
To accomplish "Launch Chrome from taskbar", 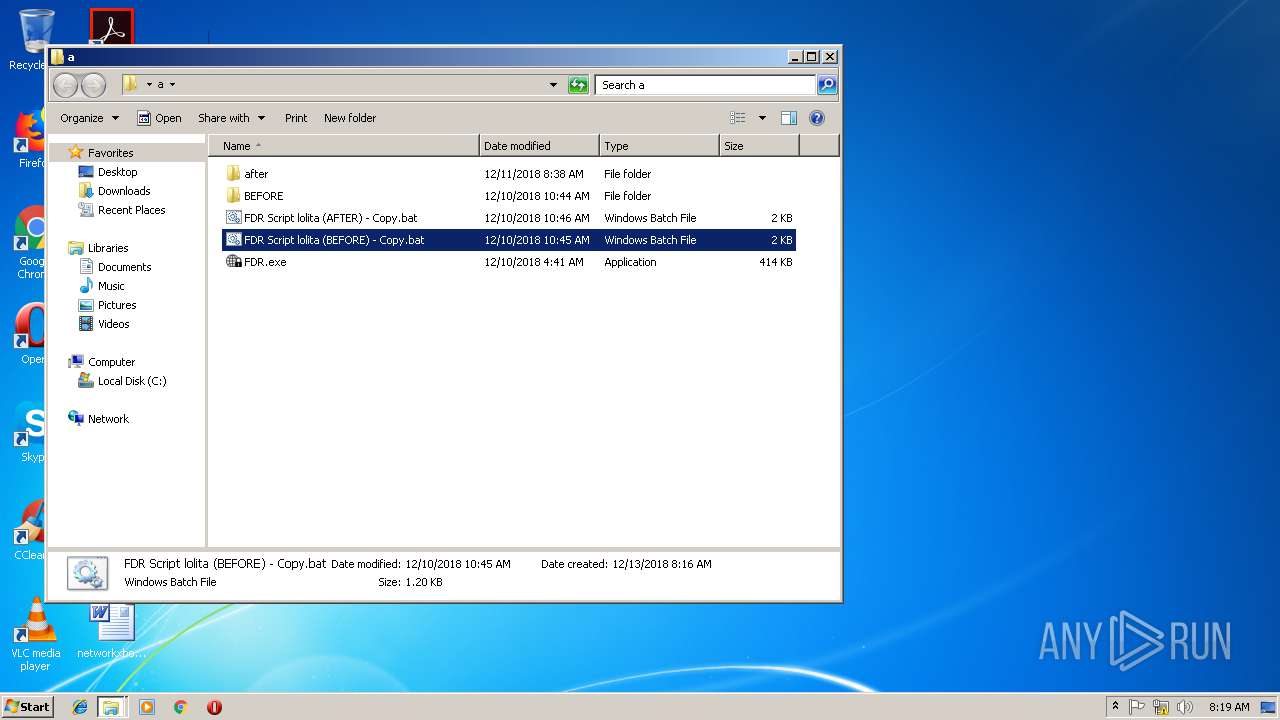I will 181,707.
